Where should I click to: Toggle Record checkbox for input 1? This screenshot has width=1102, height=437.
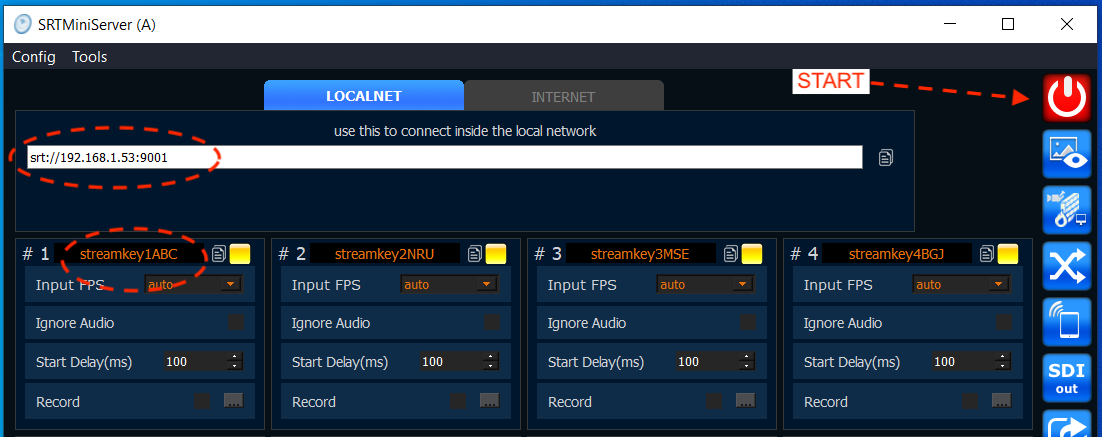click(202, 401)
